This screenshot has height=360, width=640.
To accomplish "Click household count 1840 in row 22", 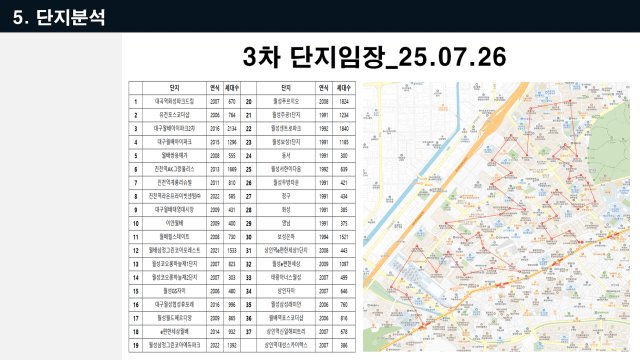I will (344, 129).
